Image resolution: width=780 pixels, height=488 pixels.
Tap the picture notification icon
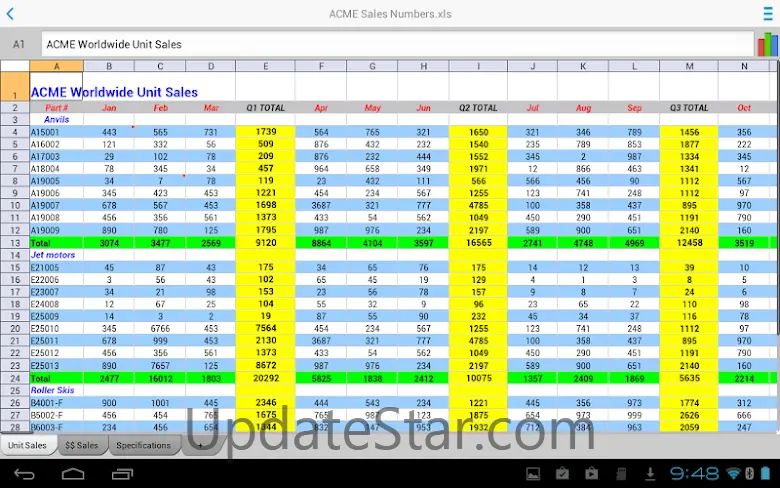(533, 474)
